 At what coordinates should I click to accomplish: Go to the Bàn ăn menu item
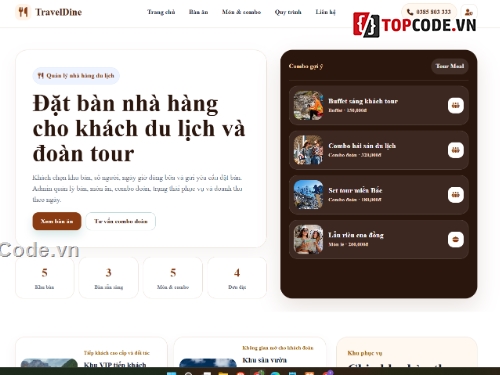point(198,12)
